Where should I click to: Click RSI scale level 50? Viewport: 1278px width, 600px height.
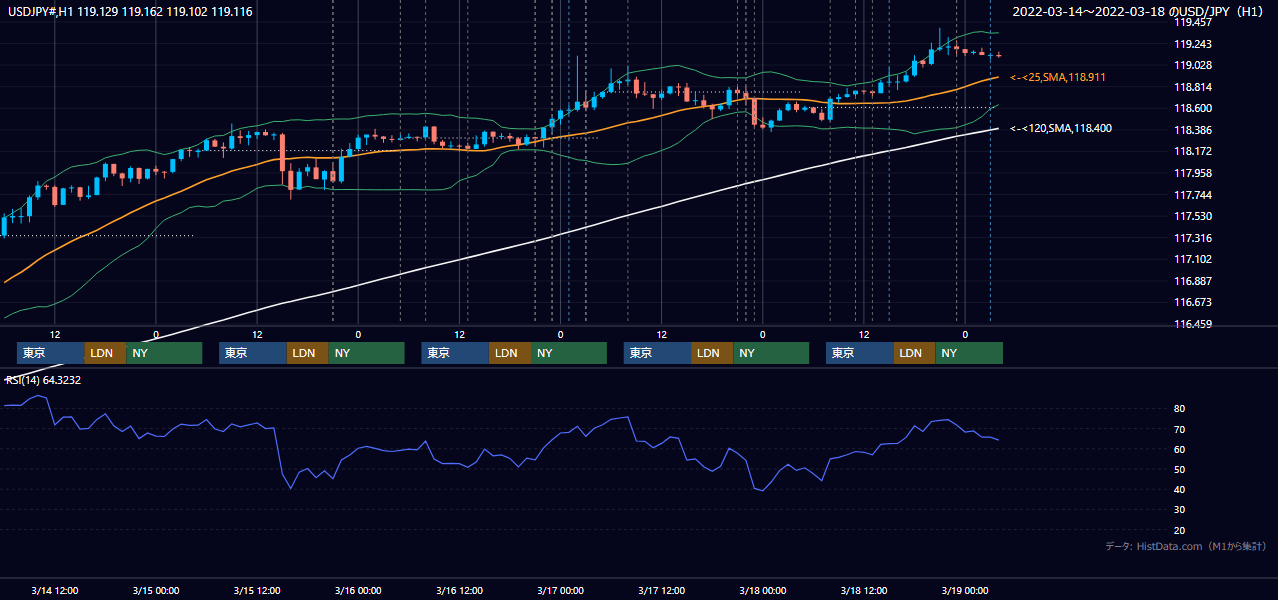[x=1179, y=470]
